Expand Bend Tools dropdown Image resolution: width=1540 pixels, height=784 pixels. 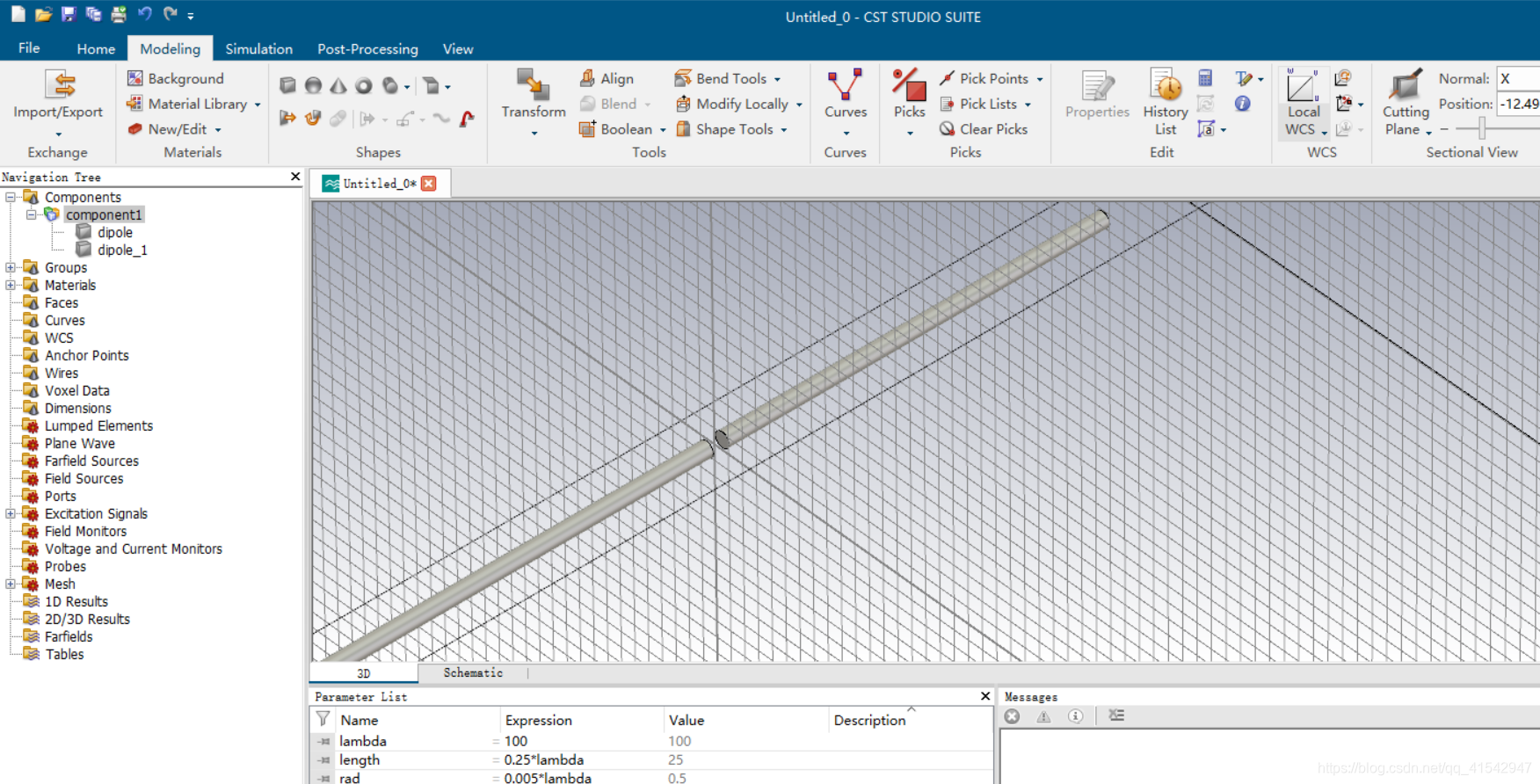click(x=777, y=79)
